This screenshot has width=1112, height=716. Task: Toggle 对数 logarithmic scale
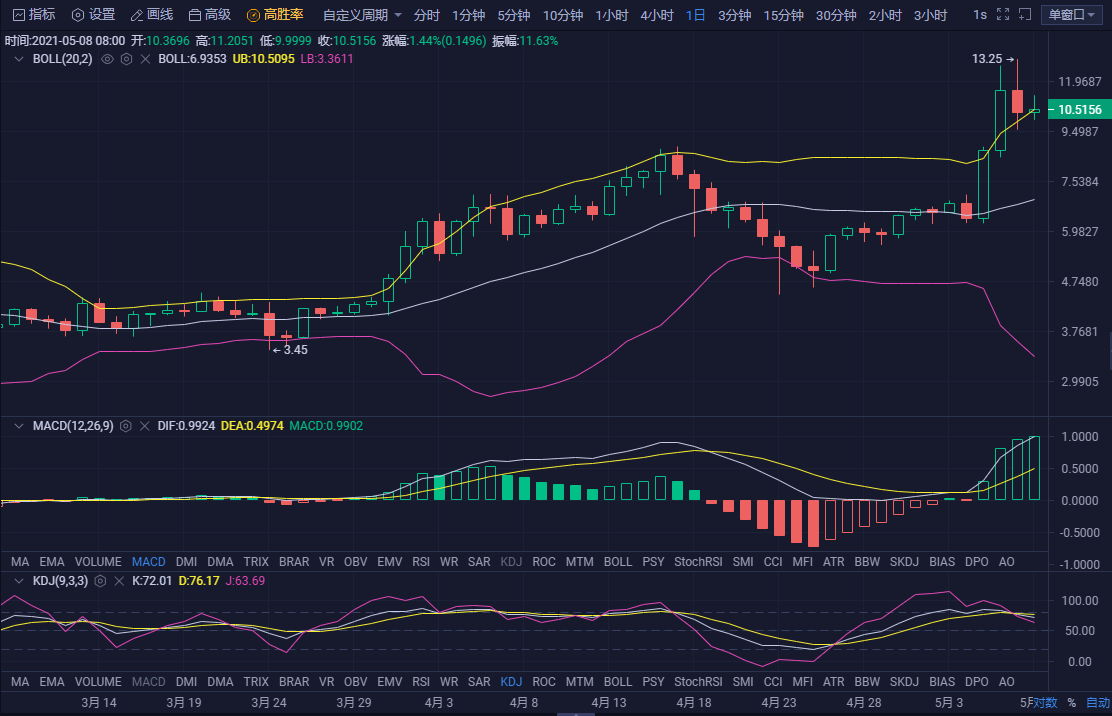point(1044,703)
